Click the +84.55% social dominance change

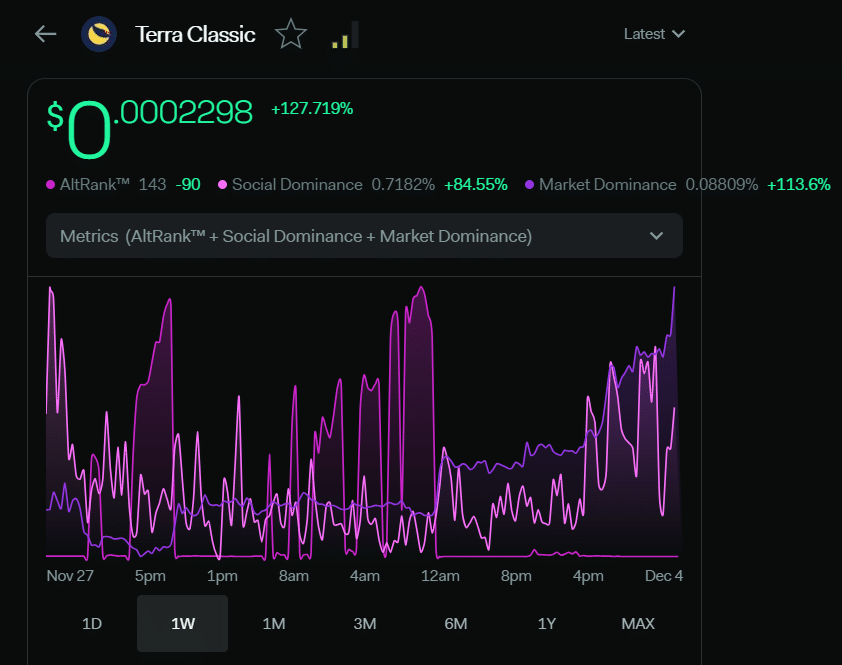[x=476, y=185]
